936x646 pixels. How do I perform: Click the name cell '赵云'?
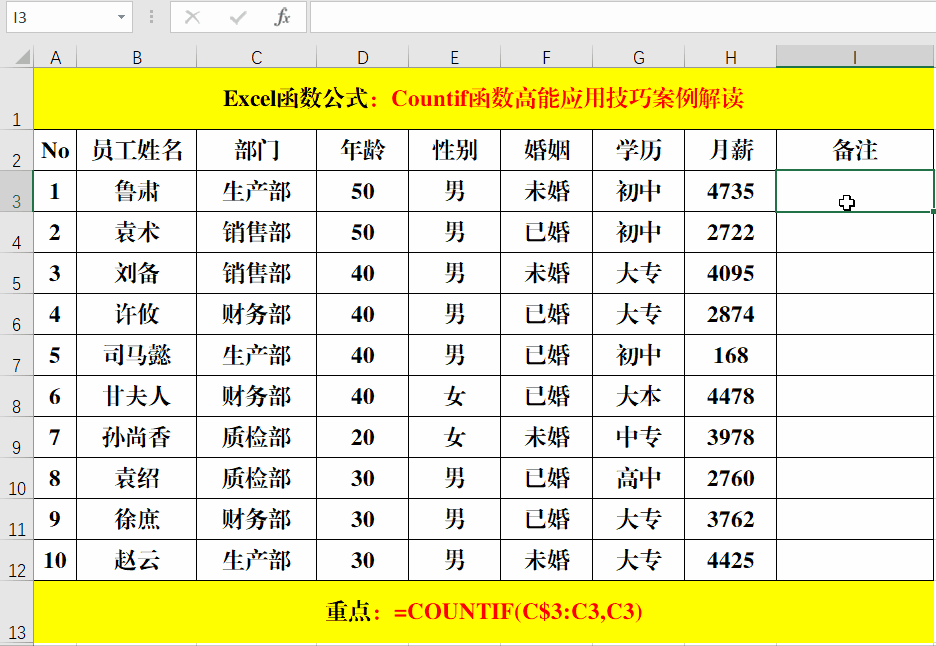(x=137, y=560)
